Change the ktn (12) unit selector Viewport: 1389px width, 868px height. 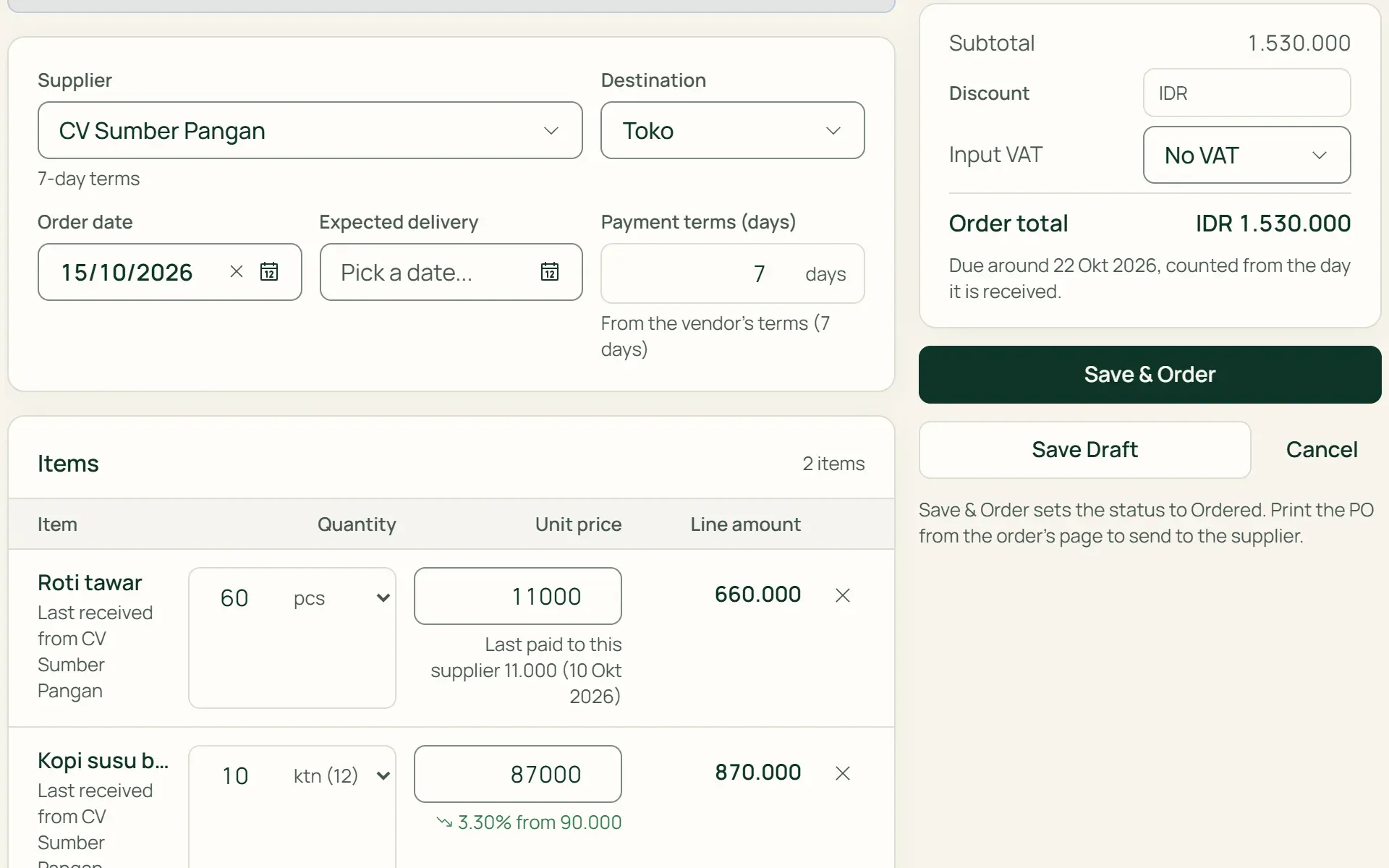pos(341,776)
